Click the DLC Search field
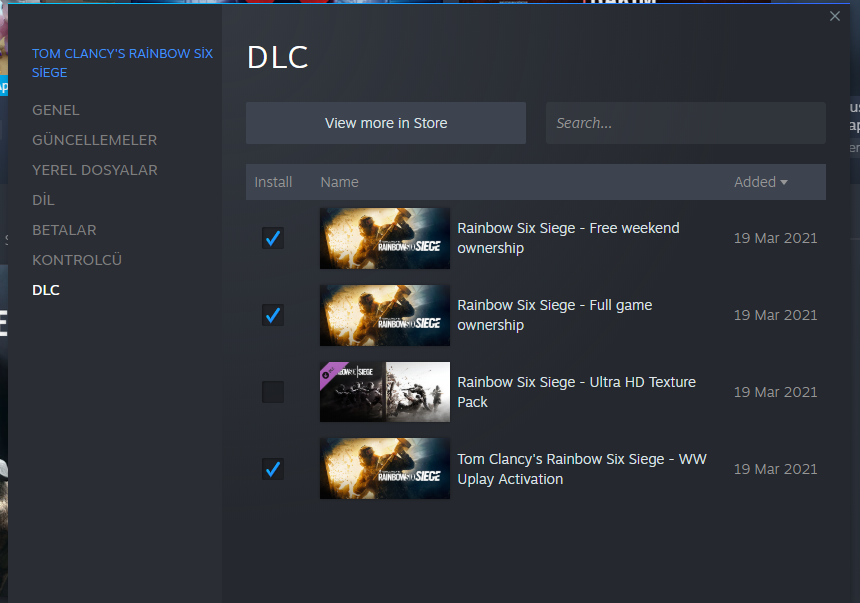Screen dimensions: 860x603 click(x=686, y=123)
